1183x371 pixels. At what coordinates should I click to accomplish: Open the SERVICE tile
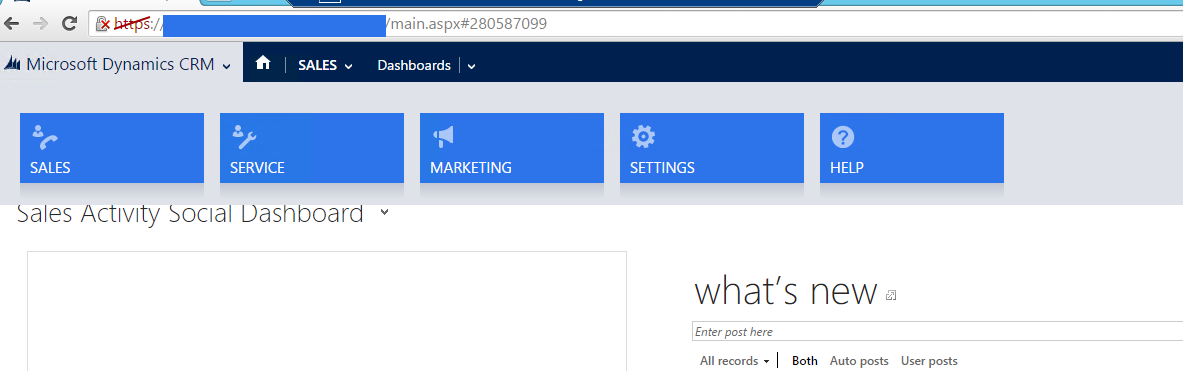[312, 148]
